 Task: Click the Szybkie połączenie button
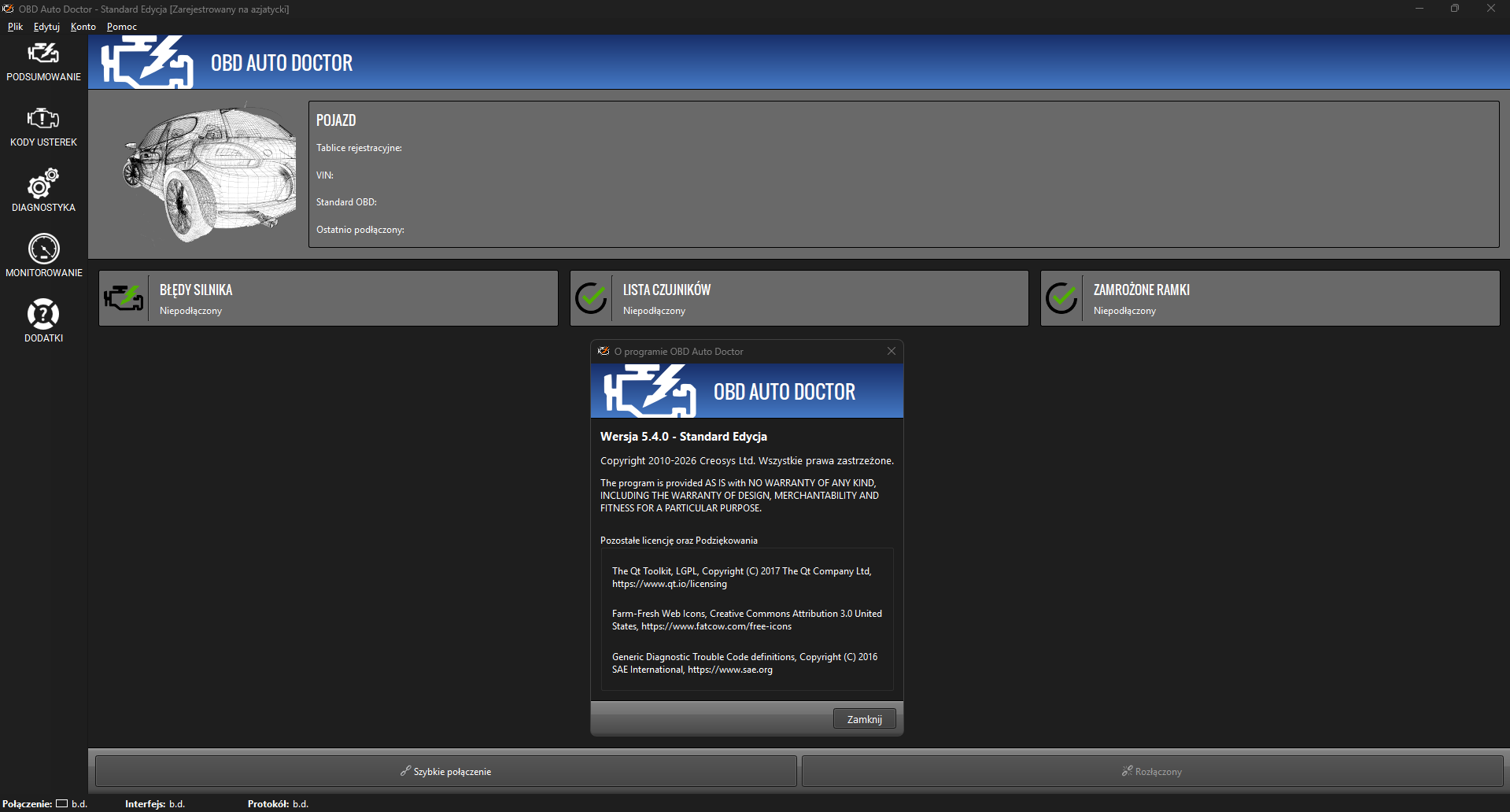[446, 771]
